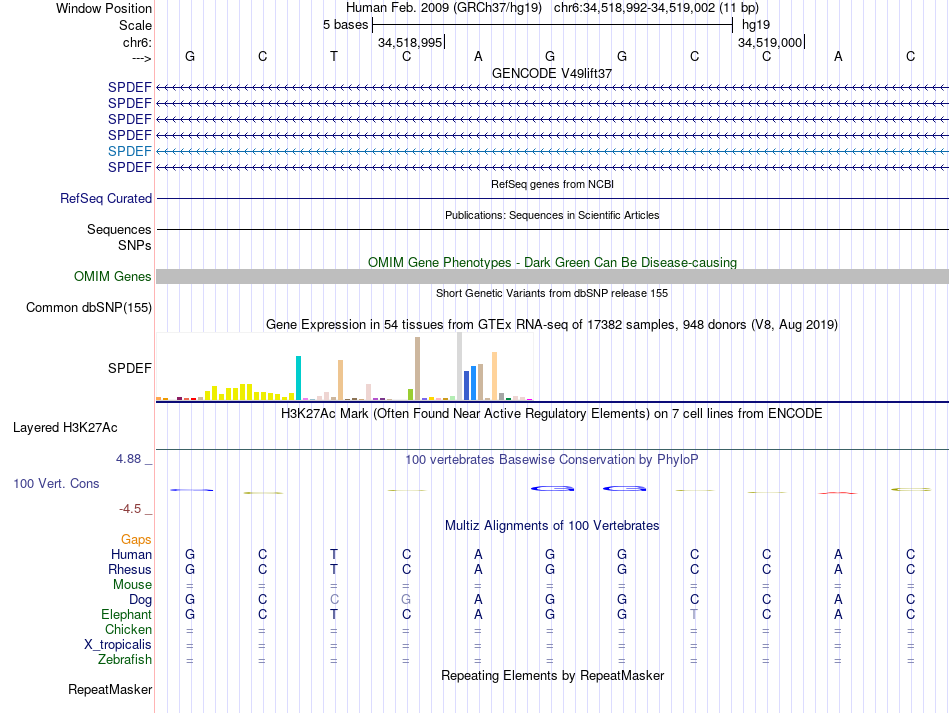The height and width of the screenshot is (713, 950).
Task: Click the SPDEF label beside the GTEx chart
Action: [130, 368]
